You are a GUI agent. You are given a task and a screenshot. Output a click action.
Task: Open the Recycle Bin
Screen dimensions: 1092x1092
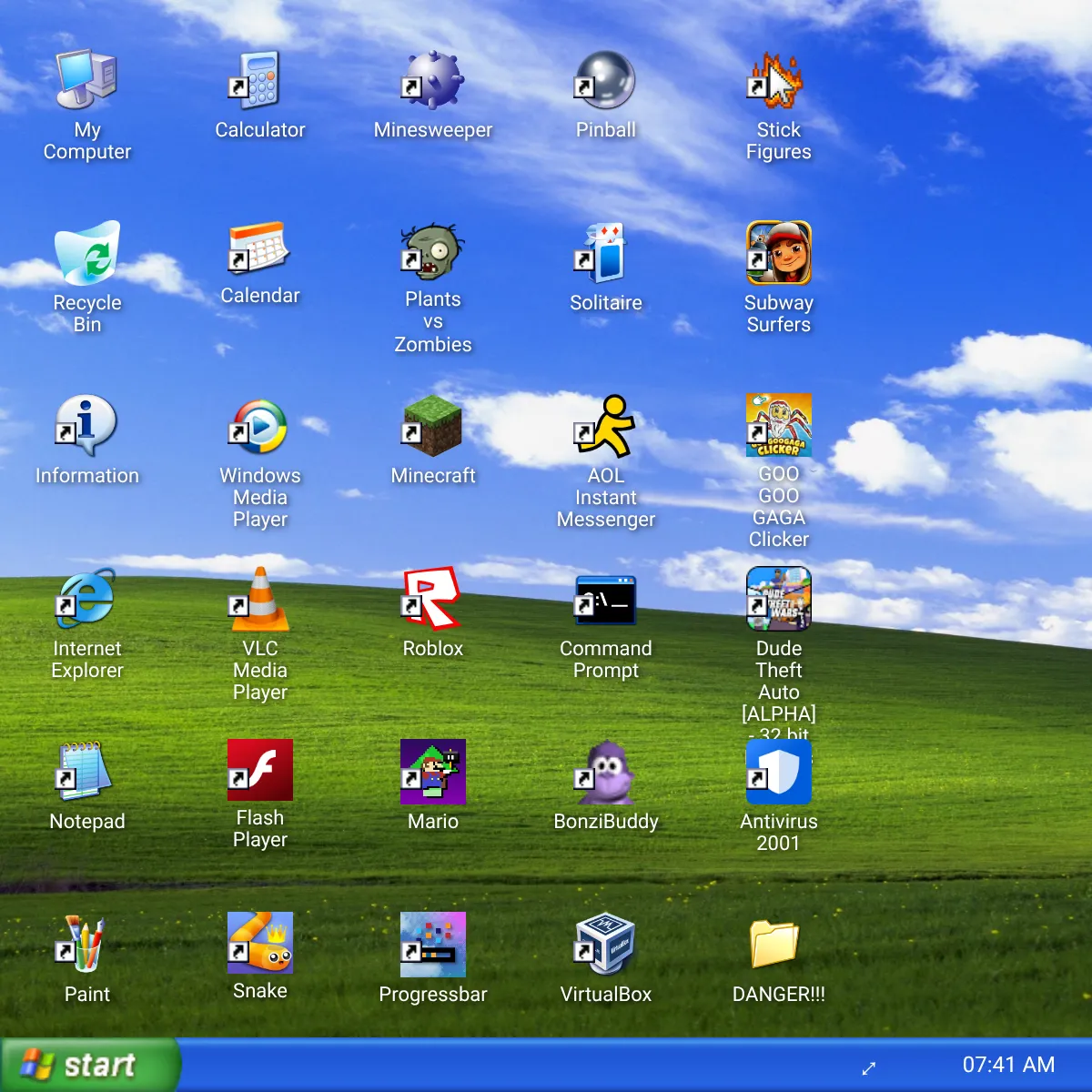pos(87,253)
